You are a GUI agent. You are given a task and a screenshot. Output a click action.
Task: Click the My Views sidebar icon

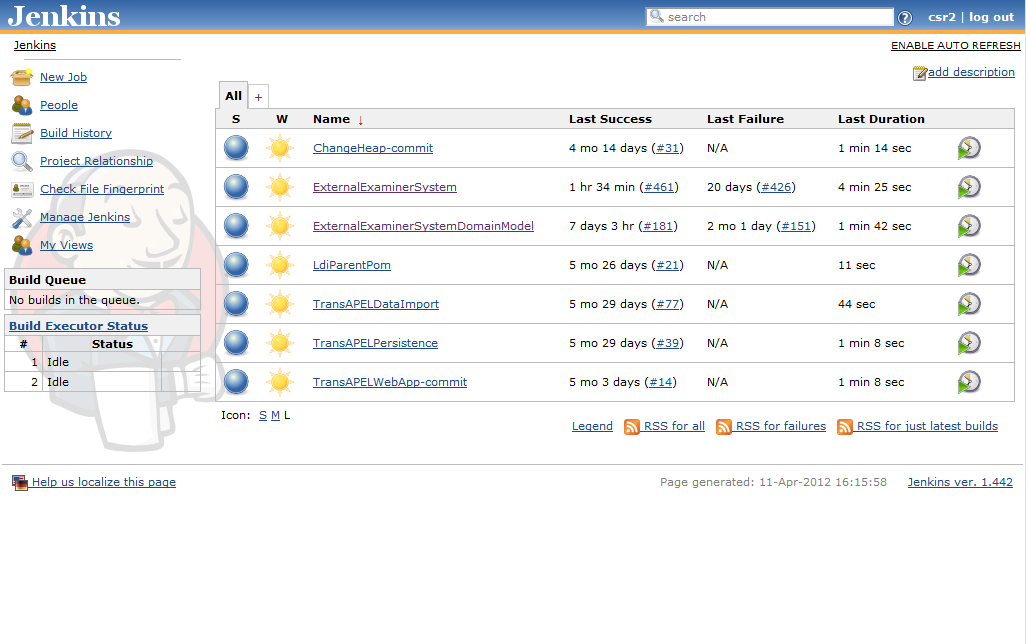click(21, 244)
